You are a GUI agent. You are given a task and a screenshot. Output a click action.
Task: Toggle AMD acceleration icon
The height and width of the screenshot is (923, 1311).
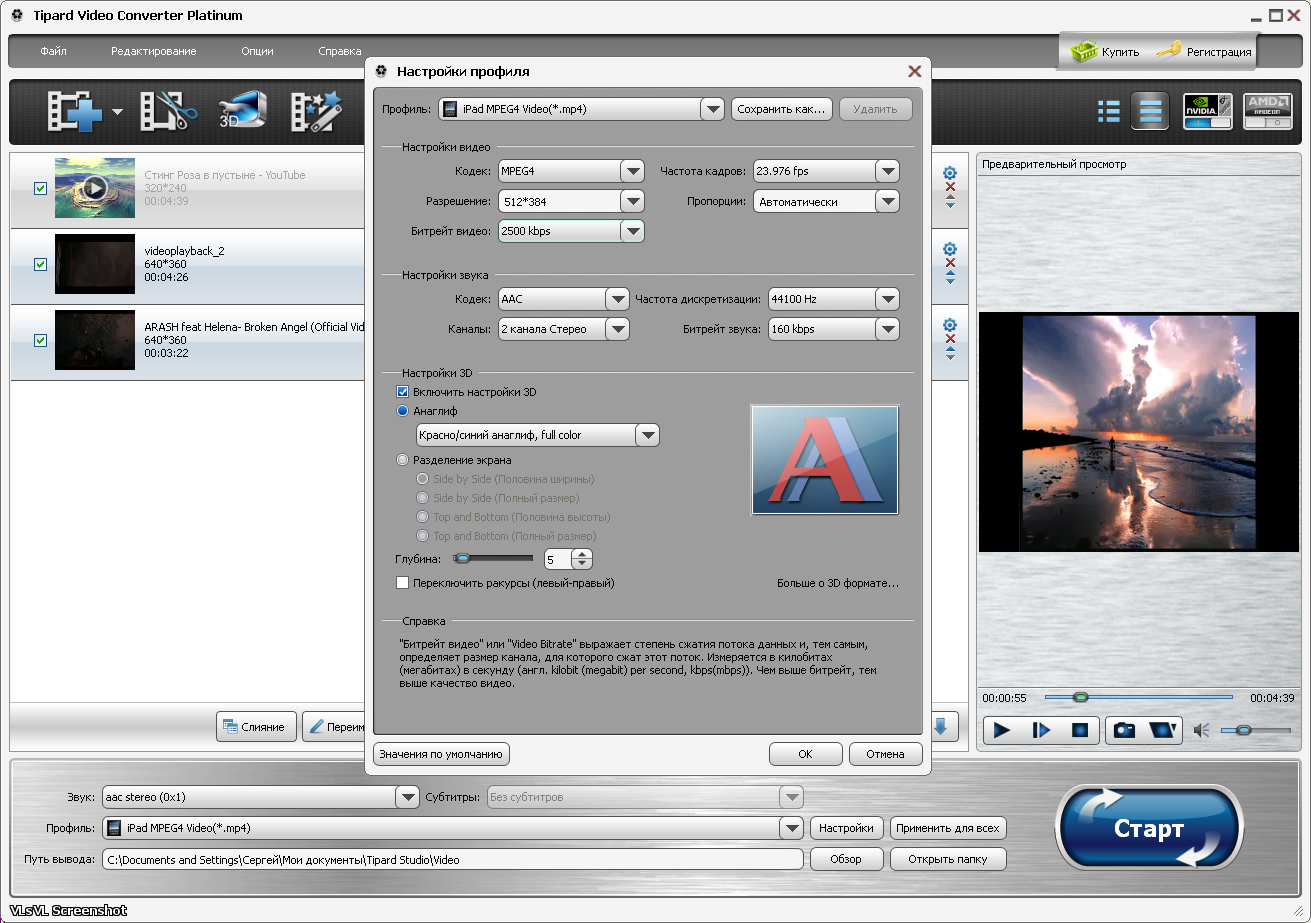point(1268,111)
